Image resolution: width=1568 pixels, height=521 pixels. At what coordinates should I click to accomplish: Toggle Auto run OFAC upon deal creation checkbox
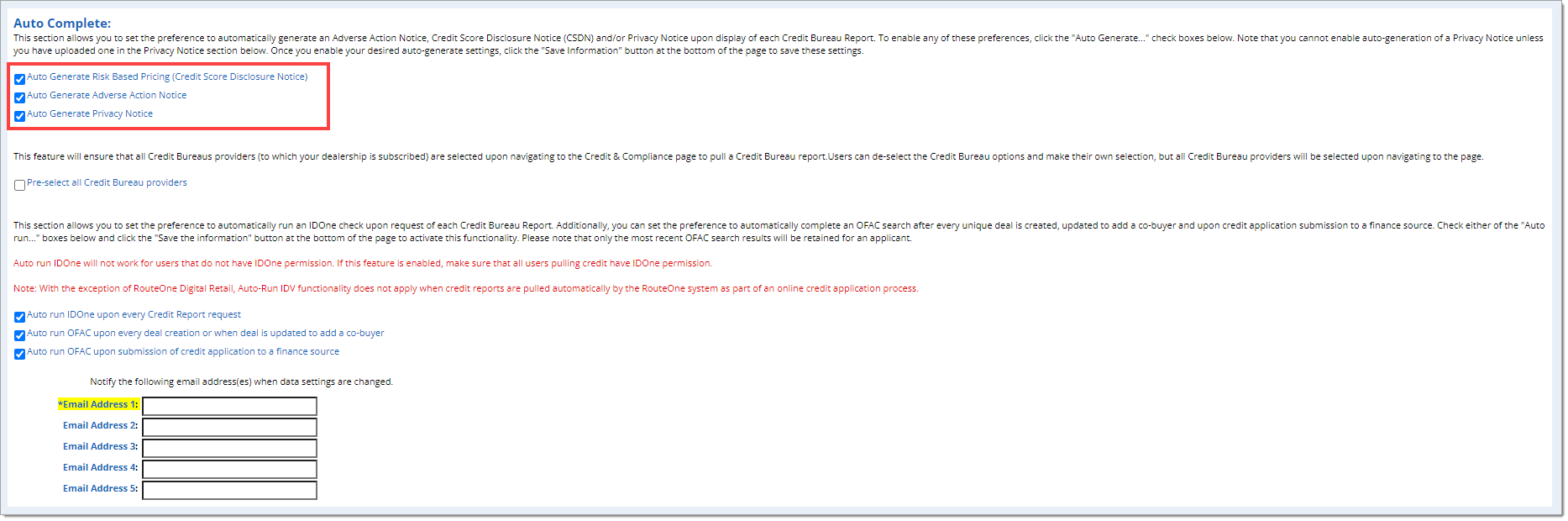click(x=19, y=336)
